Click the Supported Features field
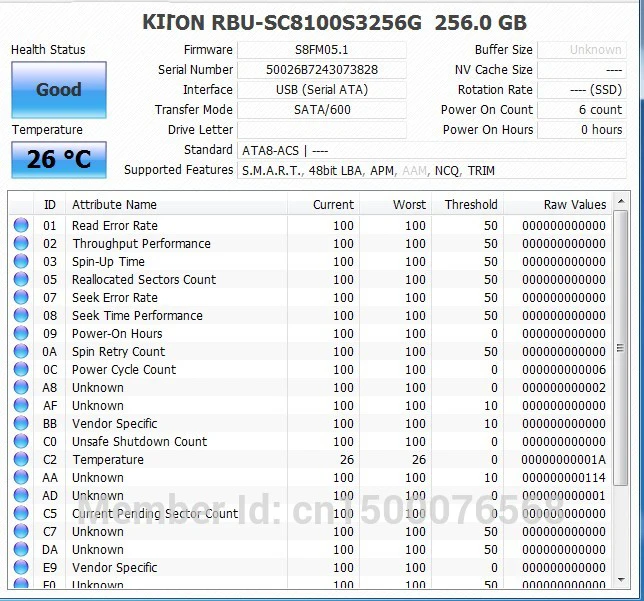The width and height of the screenshot is (644, 601). [432, 170]
